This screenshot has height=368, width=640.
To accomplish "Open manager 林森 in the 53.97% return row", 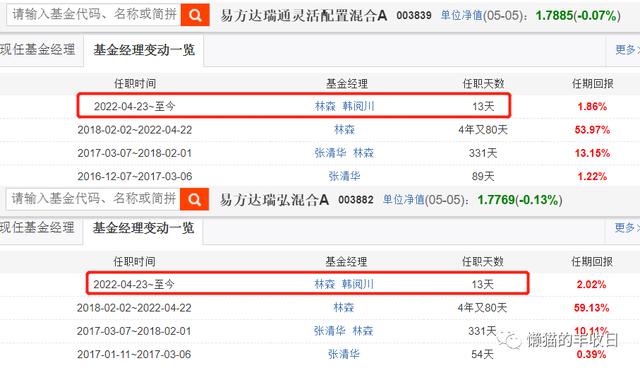I will tap(344, 130).
